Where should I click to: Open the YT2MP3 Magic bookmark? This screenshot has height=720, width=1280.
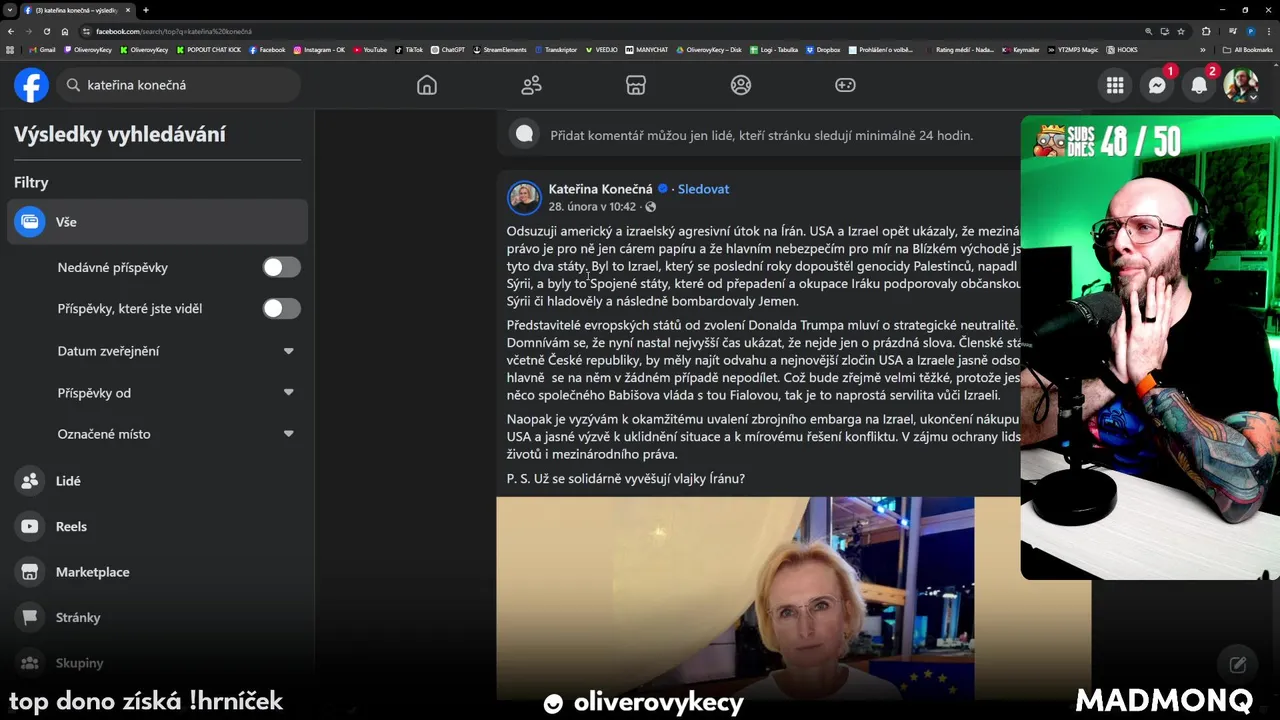point(1072,50)
